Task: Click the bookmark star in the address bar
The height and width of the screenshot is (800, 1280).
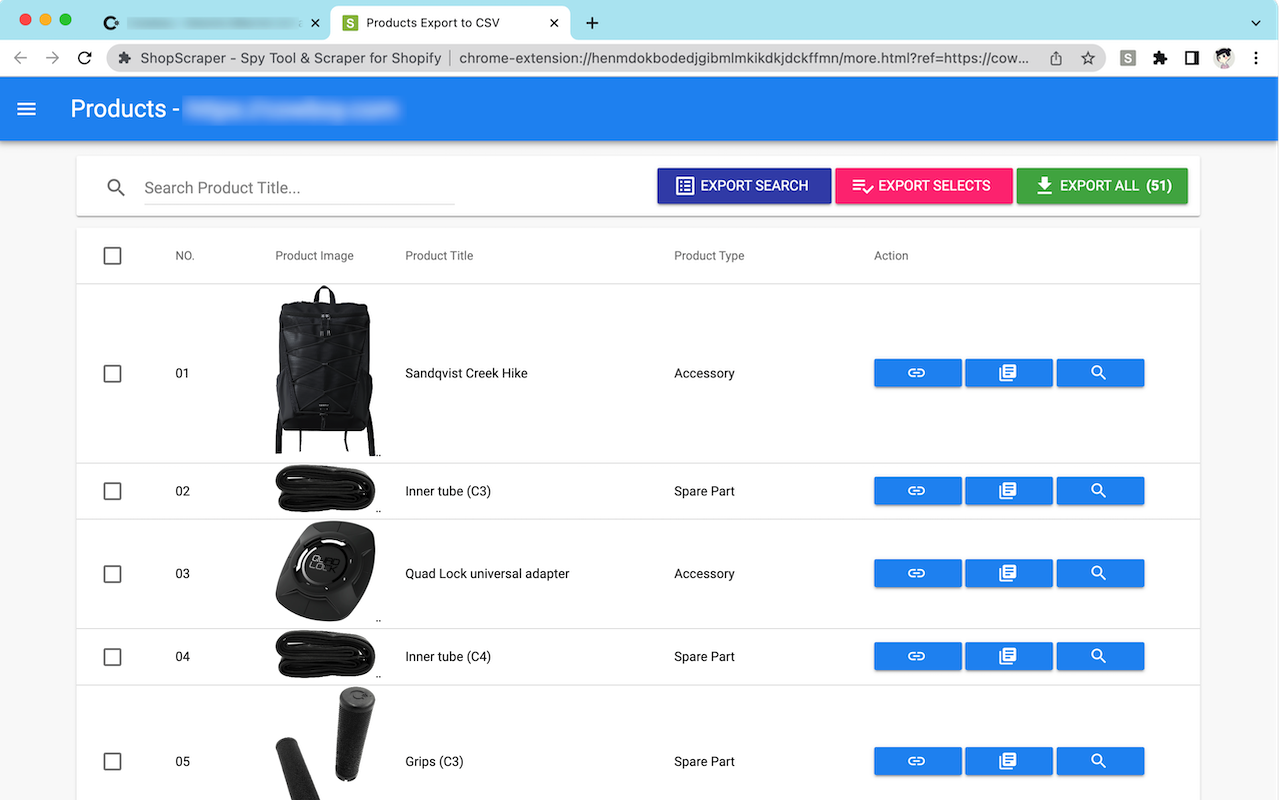Action: (x=1087, y=58)
